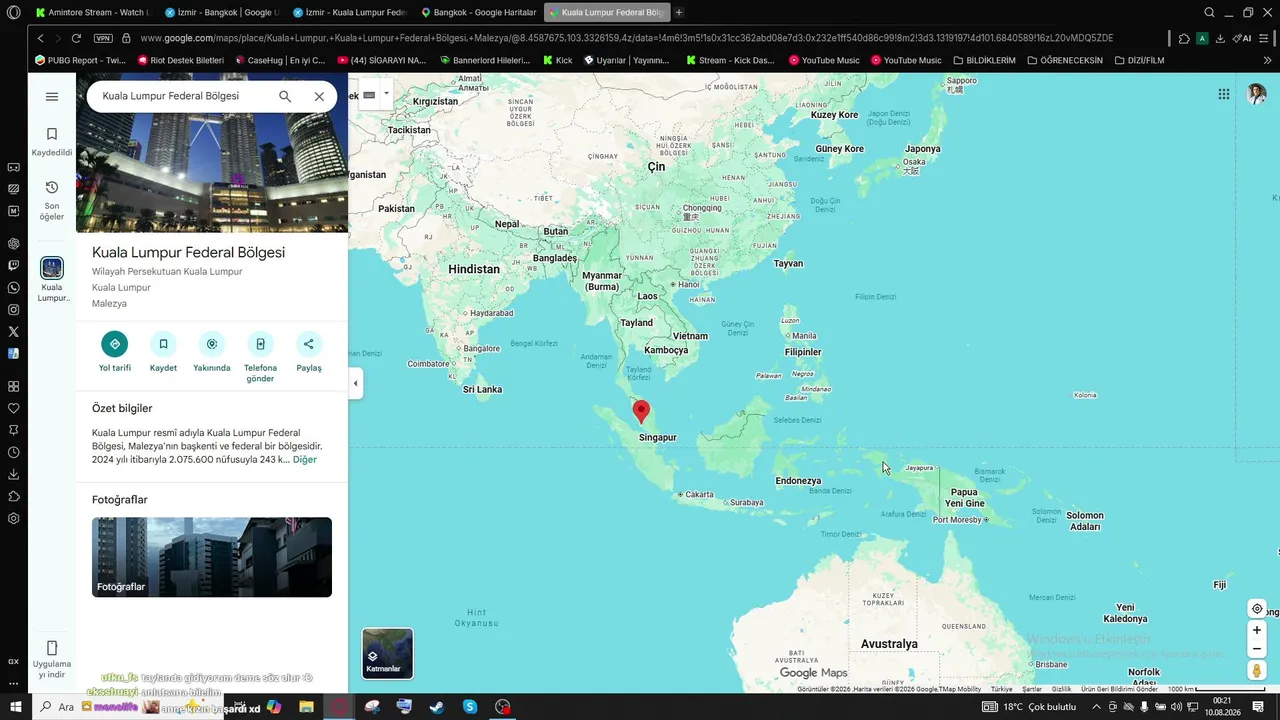Open the Google apps grid
Viewport: 1280px width, 720px height.
coord(1224,94)
